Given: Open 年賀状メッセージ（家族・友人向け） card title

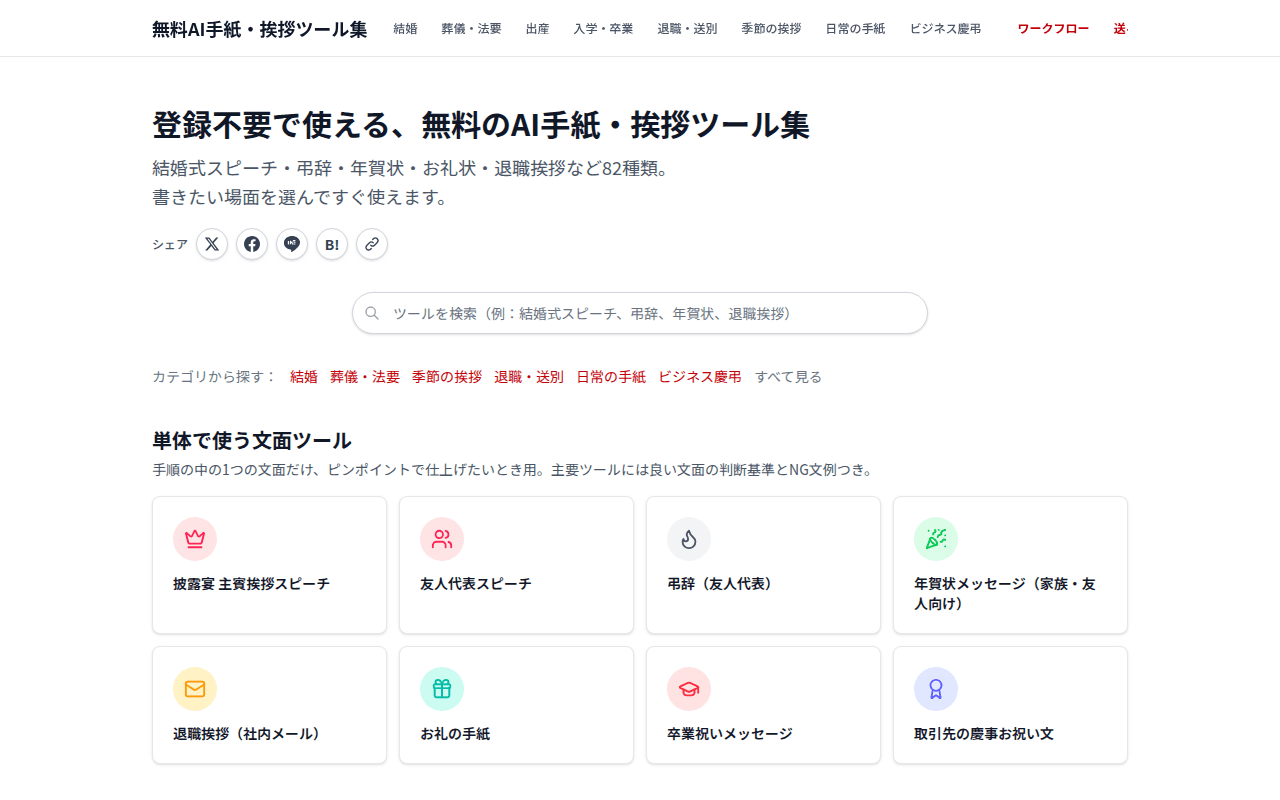Looking at the screenshot, I should point(1005,594).
